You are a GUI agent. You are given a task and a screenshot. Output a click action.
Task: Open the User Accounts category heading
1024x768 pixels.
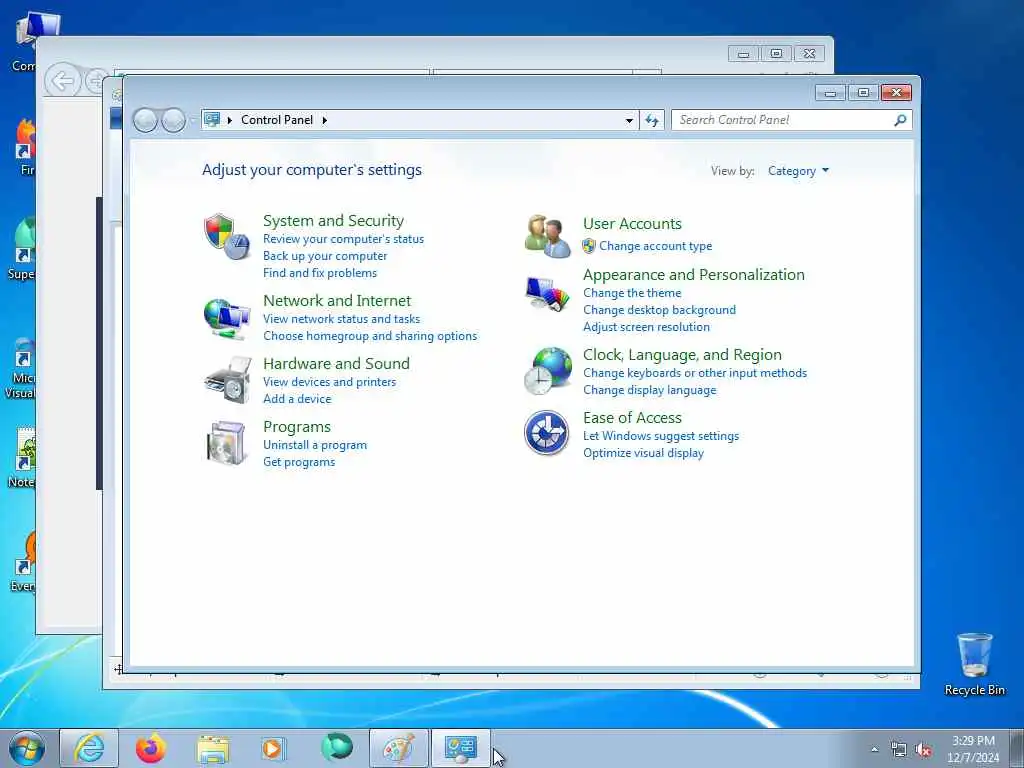(632, 223)
